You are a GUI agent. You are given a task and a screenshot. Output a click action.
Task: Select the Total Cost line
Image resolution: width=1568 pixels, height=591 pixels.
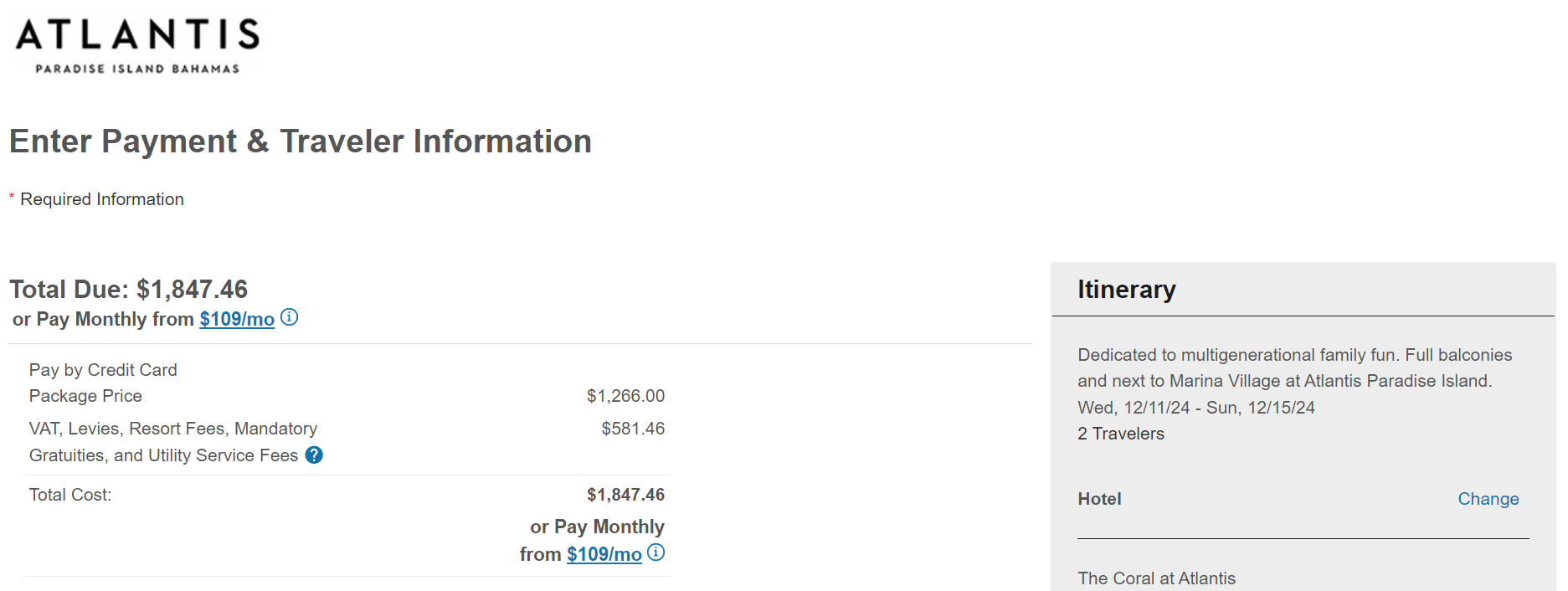[69, 494]
